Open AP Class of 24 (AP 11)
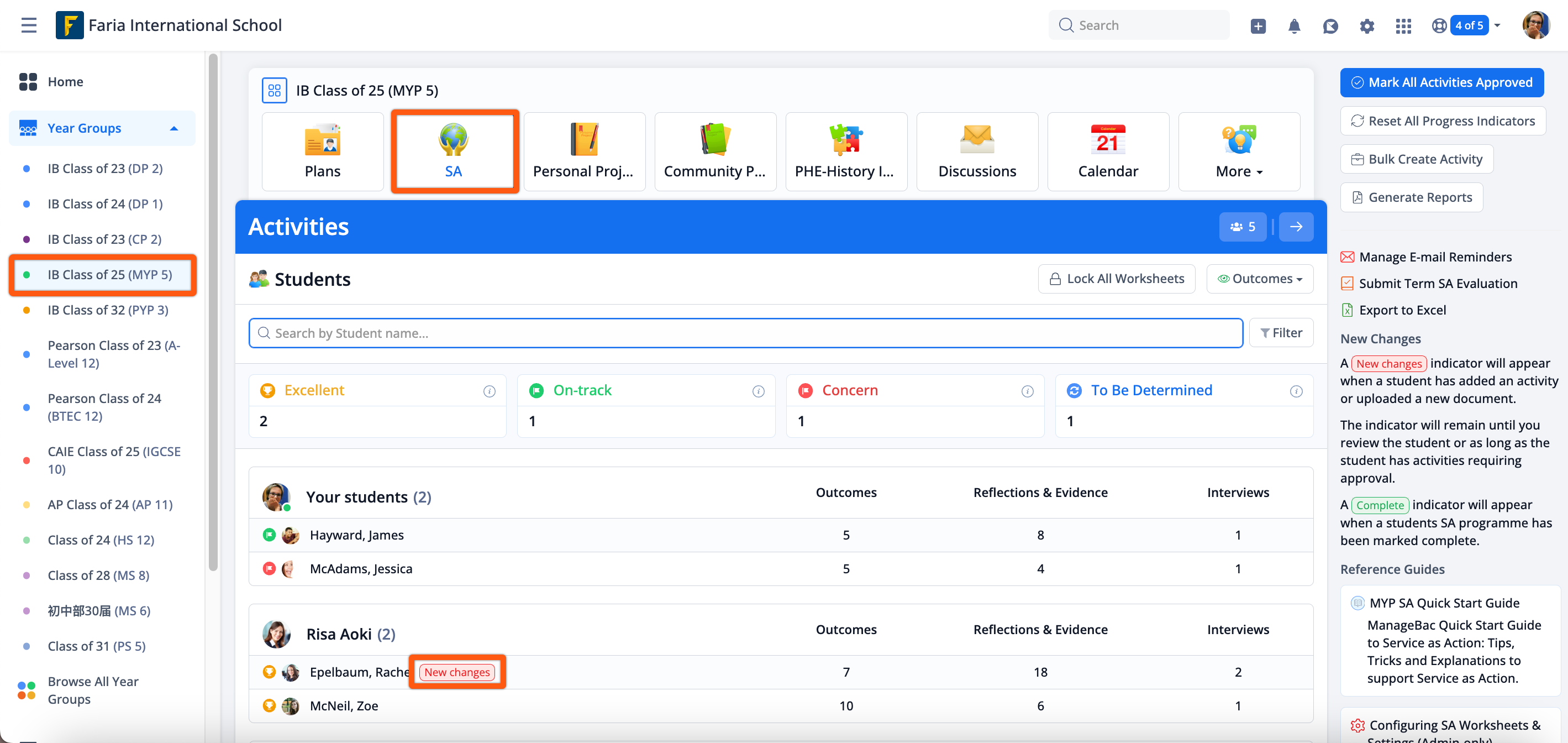The width and height of the screenshot is (1568, 743). (x=109, y=504)
